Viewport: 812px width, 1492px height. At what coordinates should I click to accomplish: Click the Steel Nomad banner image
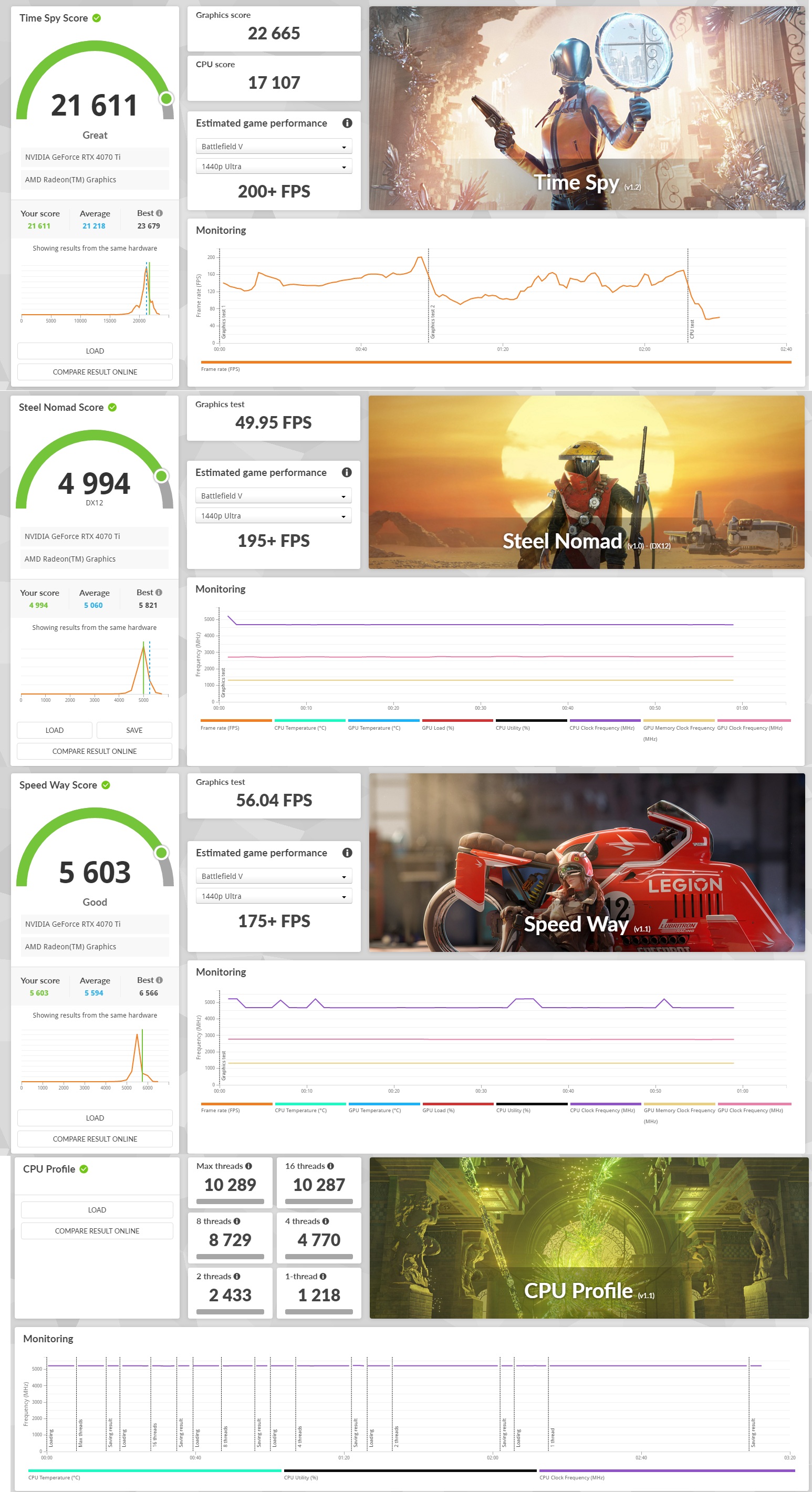(586, 482)
